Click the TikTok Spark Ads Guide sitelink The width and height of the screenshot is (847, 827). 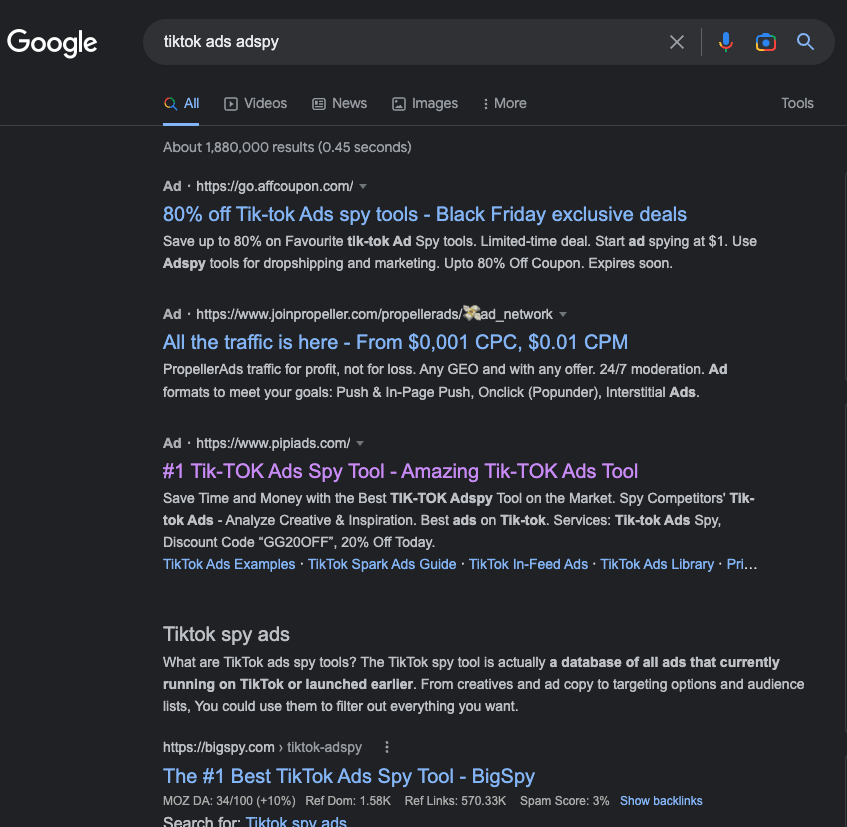382,564
